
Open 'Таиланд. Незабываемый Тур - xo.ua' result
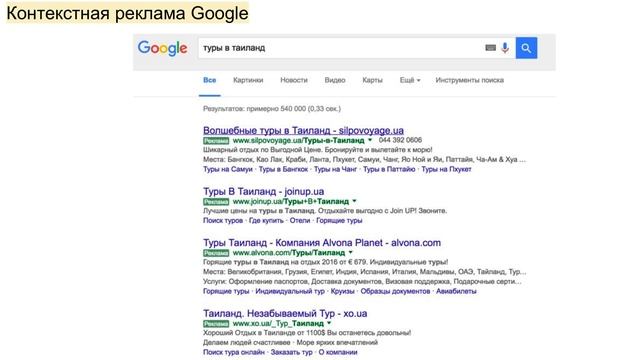click(x=285, y=313)
